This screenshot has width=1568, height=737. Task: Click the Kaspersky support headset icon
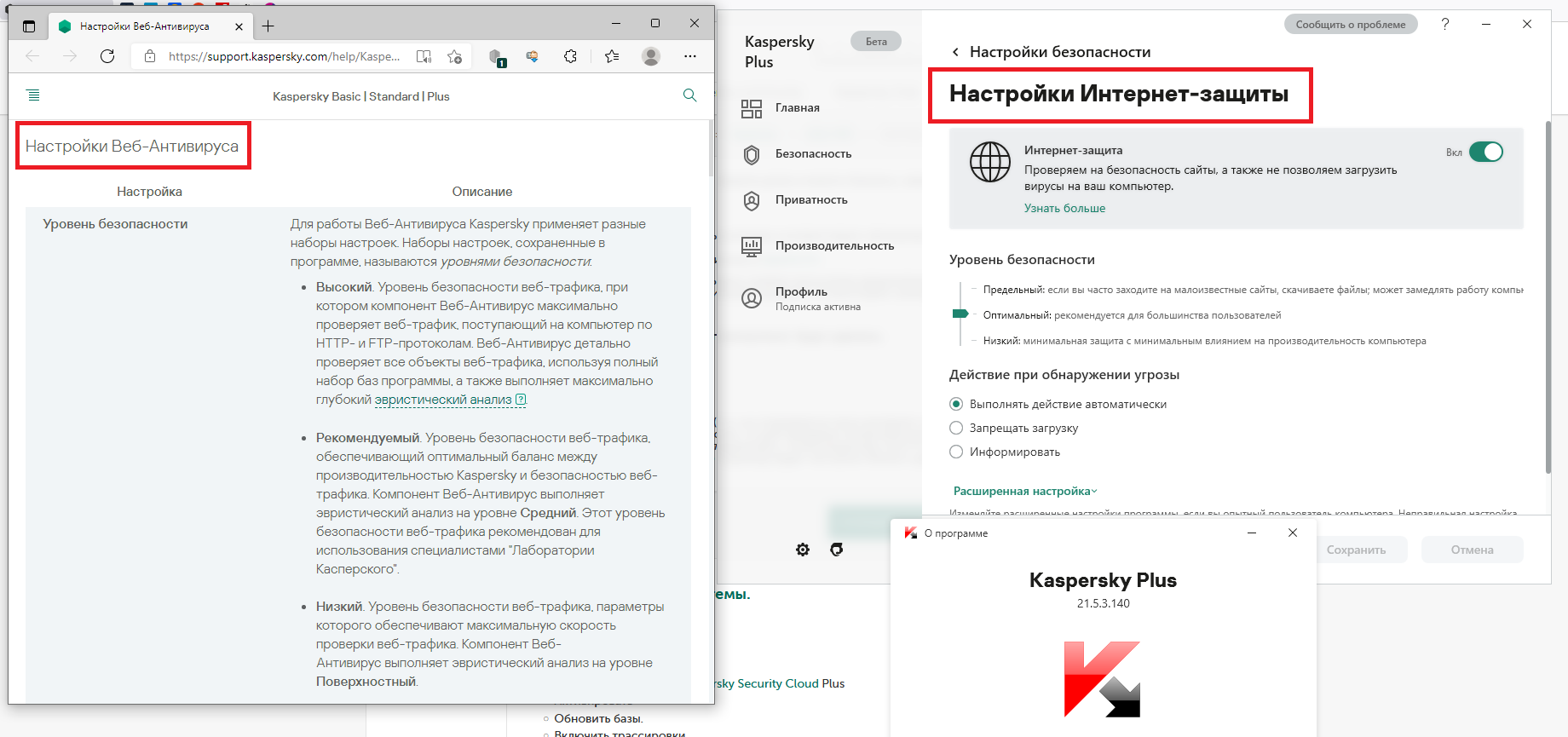(837, 550)
